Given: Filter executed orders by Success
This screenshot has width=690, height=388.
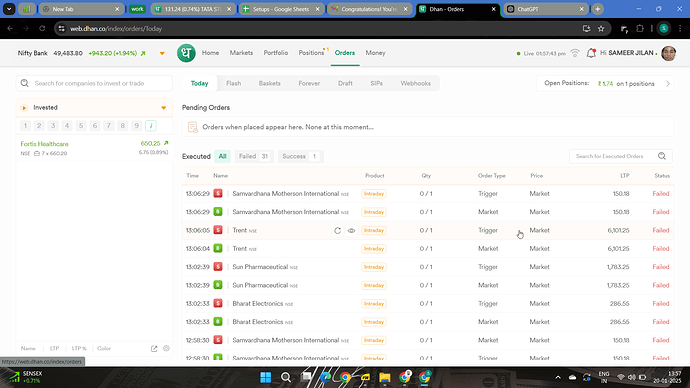Looking at the screenshot, I should click(301, 156).
